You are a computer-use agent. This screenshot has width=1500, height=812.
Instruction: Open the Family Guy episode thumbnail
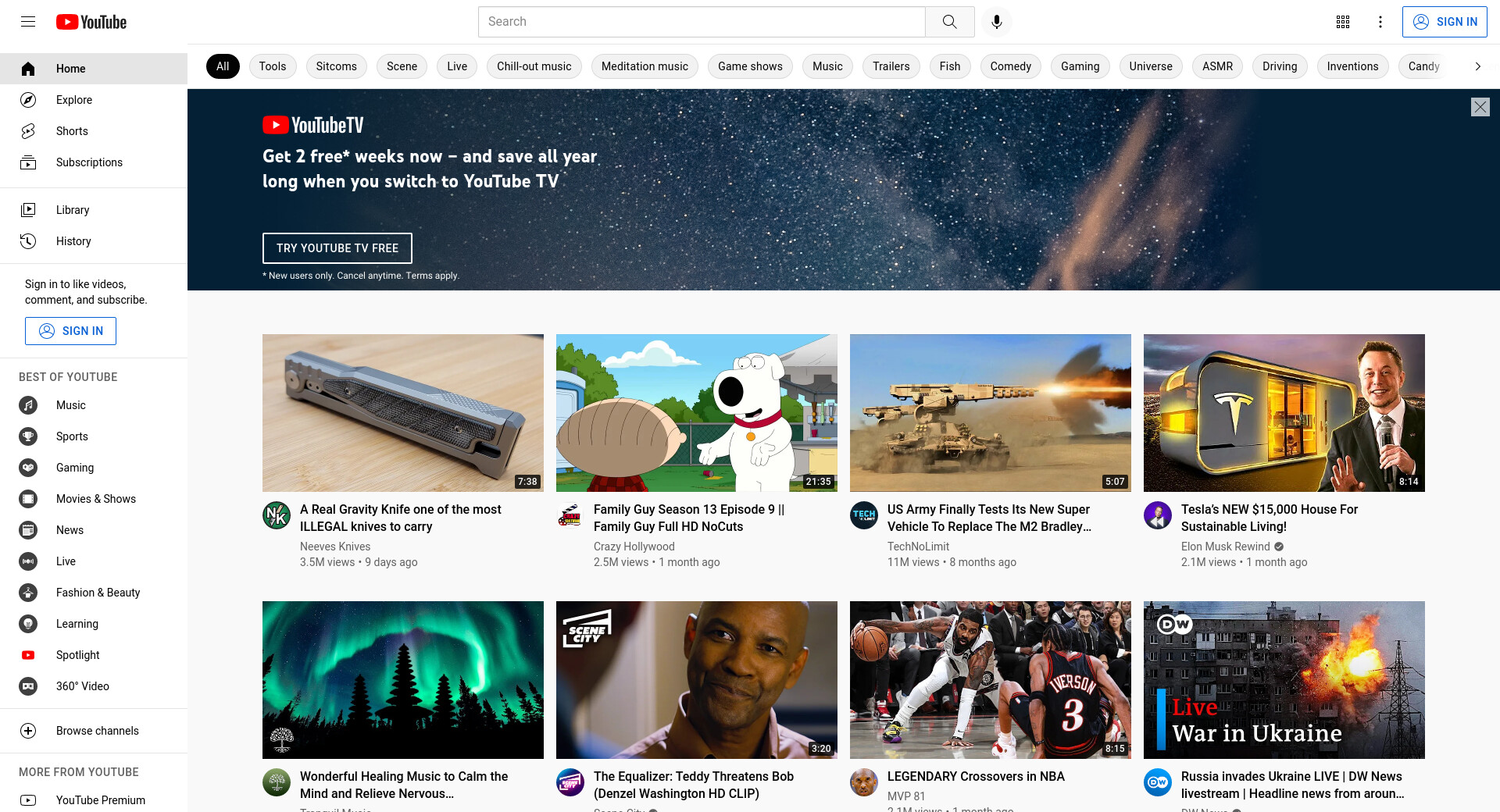697,413
